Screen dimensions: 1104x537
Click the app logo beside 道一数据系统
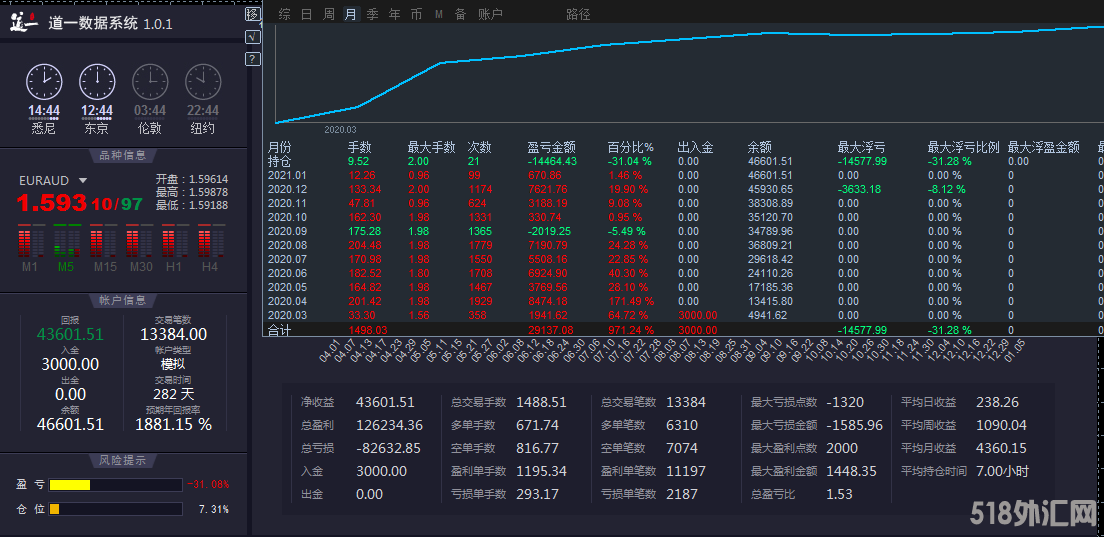pos(24,22)
